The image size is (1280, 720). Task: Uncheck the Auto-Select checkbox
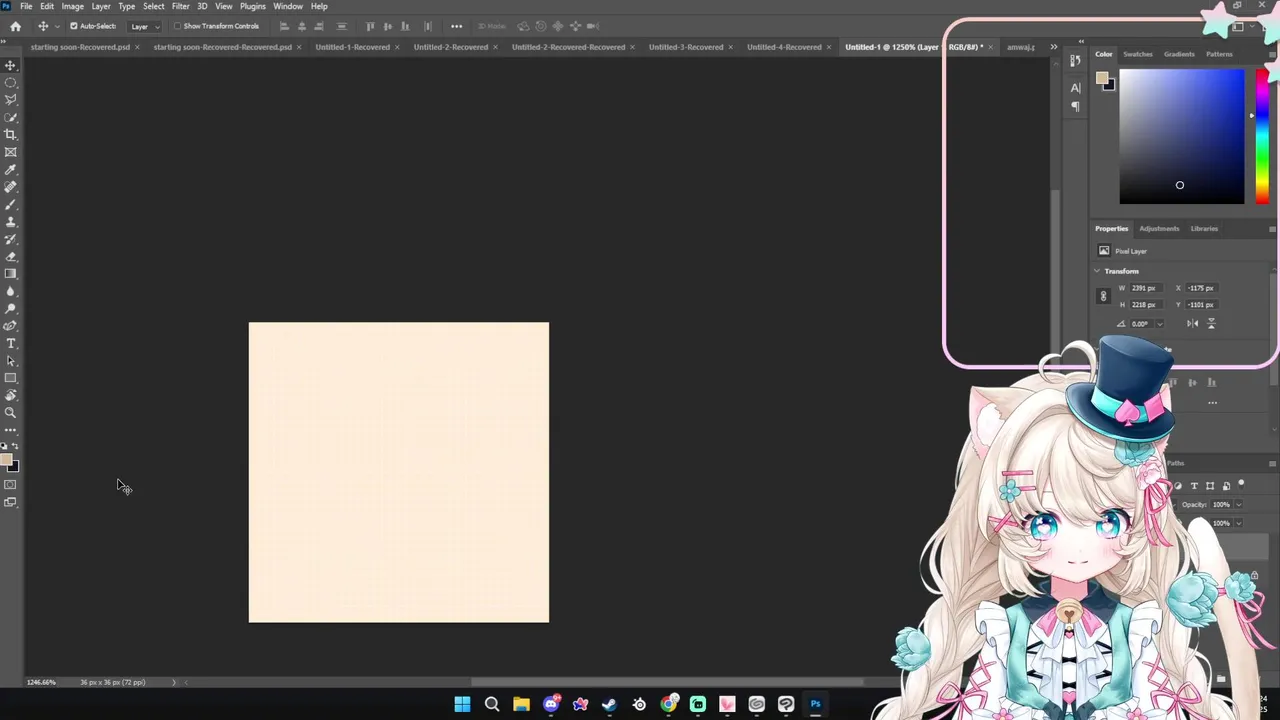coord(74,26)
